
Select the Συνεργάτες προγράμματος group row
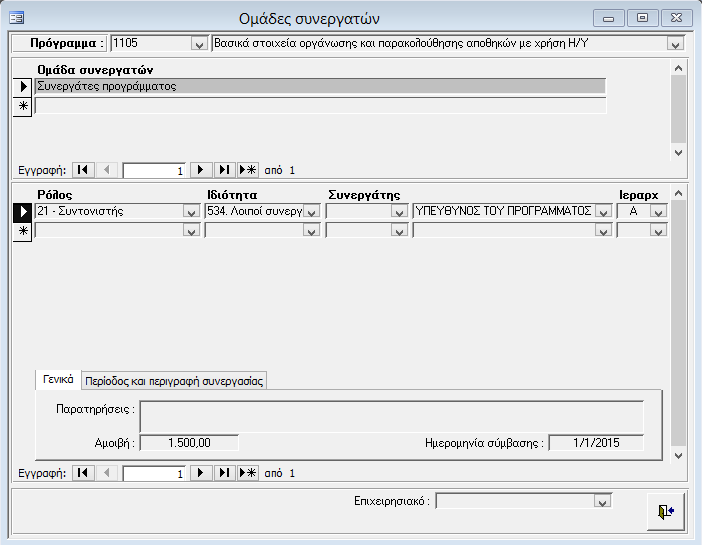(319, 87)
